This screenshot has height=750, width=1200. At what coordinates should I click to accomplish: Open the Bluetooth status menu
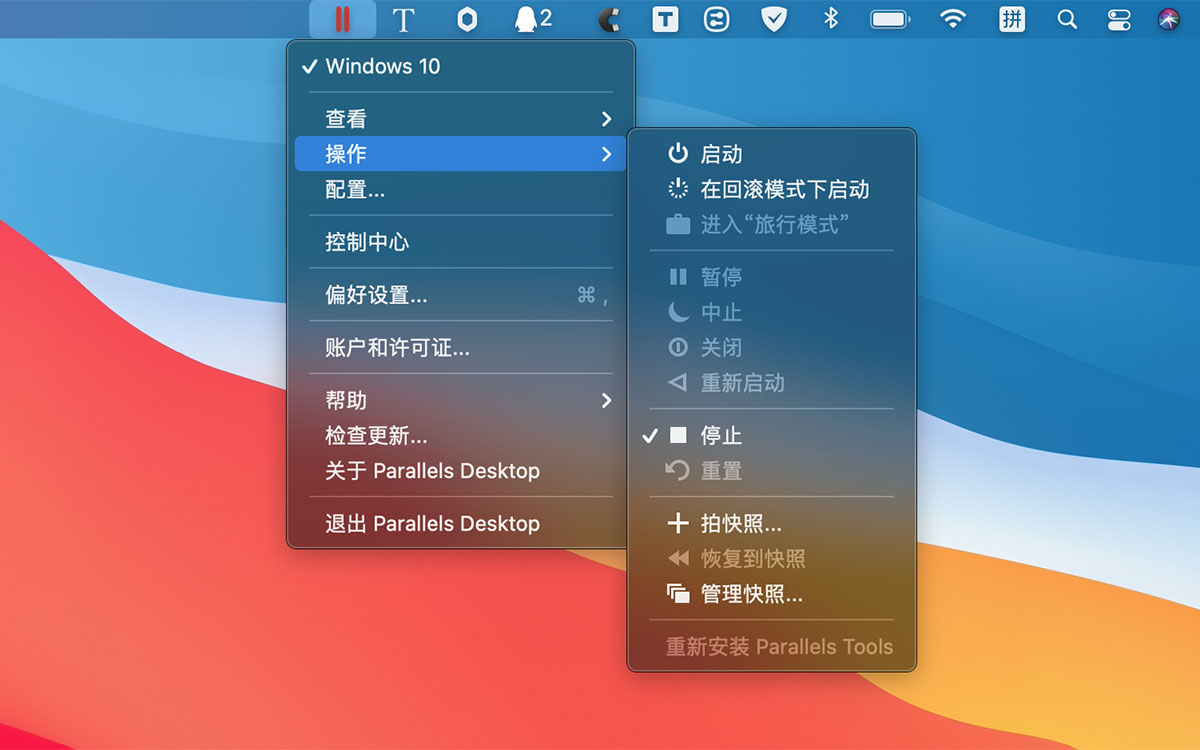(830, 19)
